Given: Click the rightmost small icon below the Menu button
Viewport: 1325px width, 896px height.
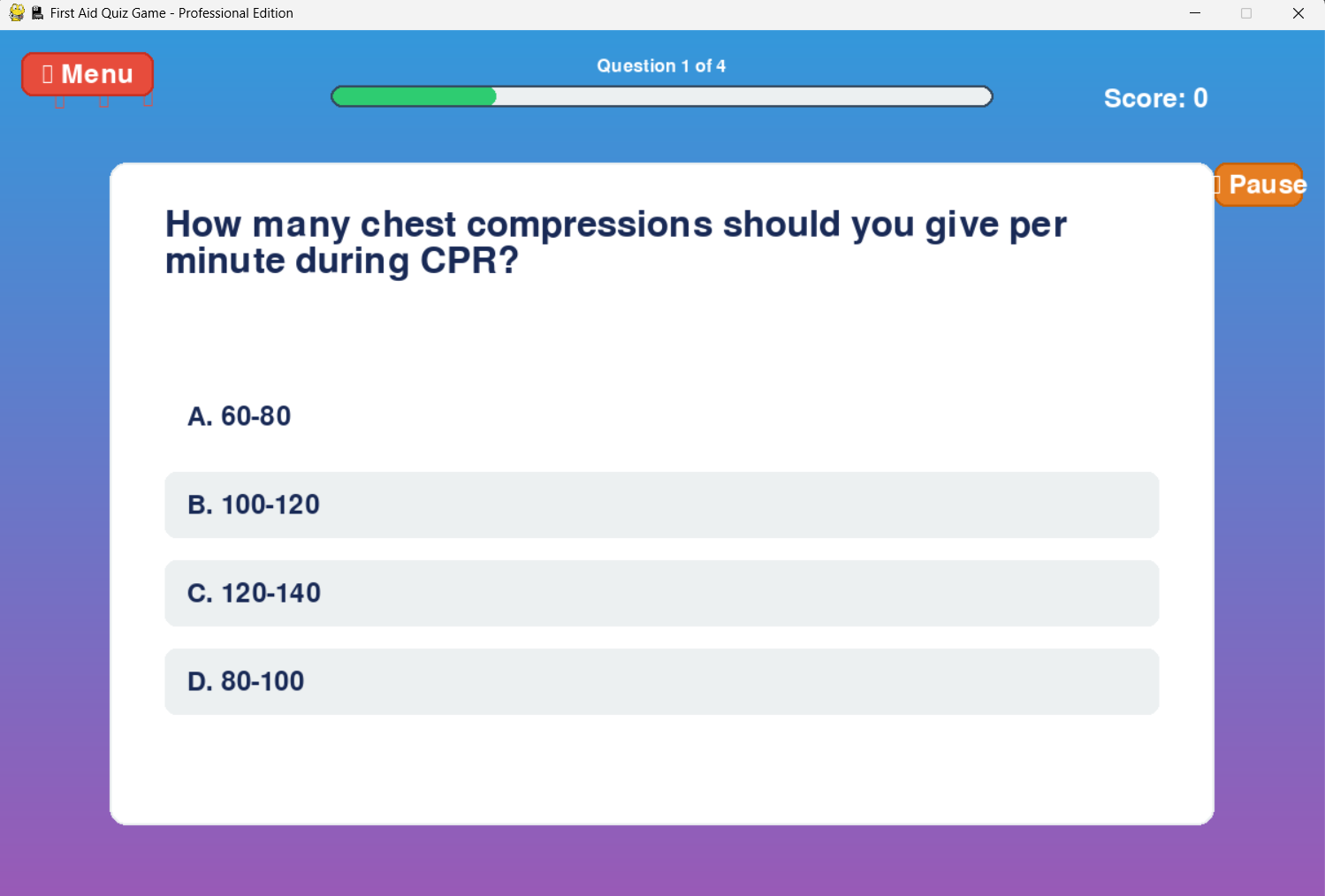Looking at the screenshot, I should (148, 103).
